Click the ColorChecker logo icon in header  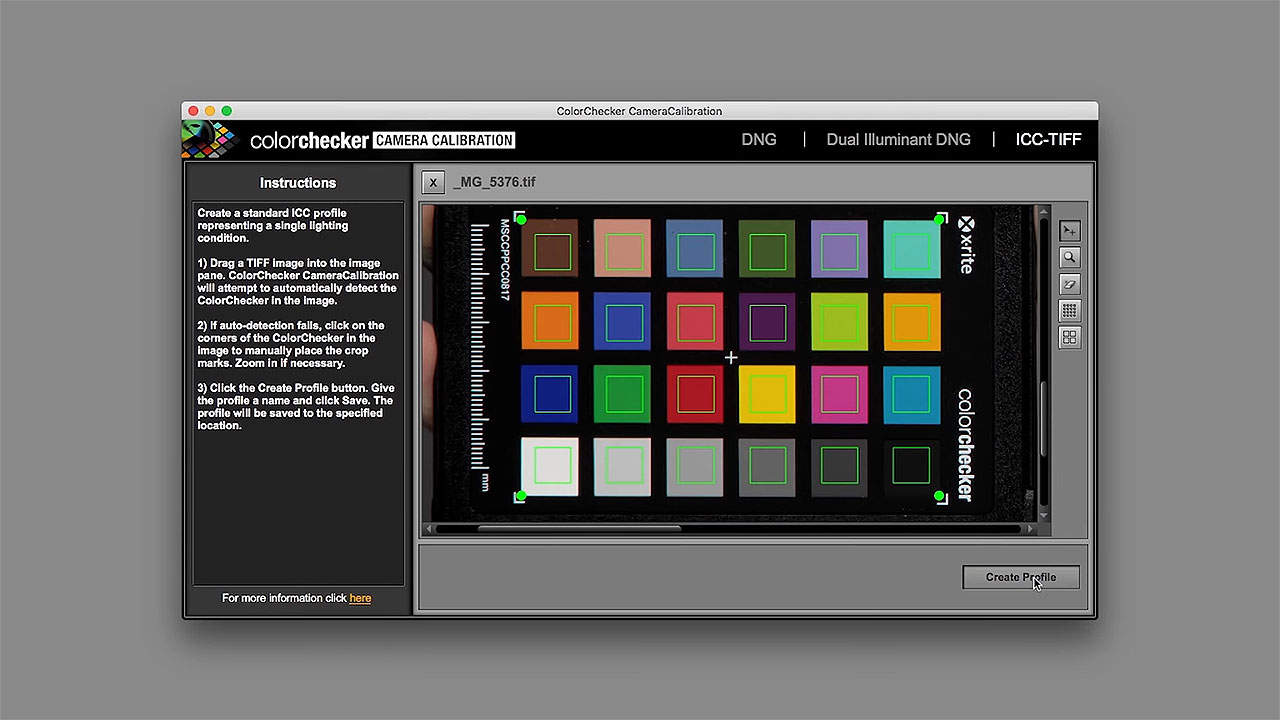click(209, 140)
